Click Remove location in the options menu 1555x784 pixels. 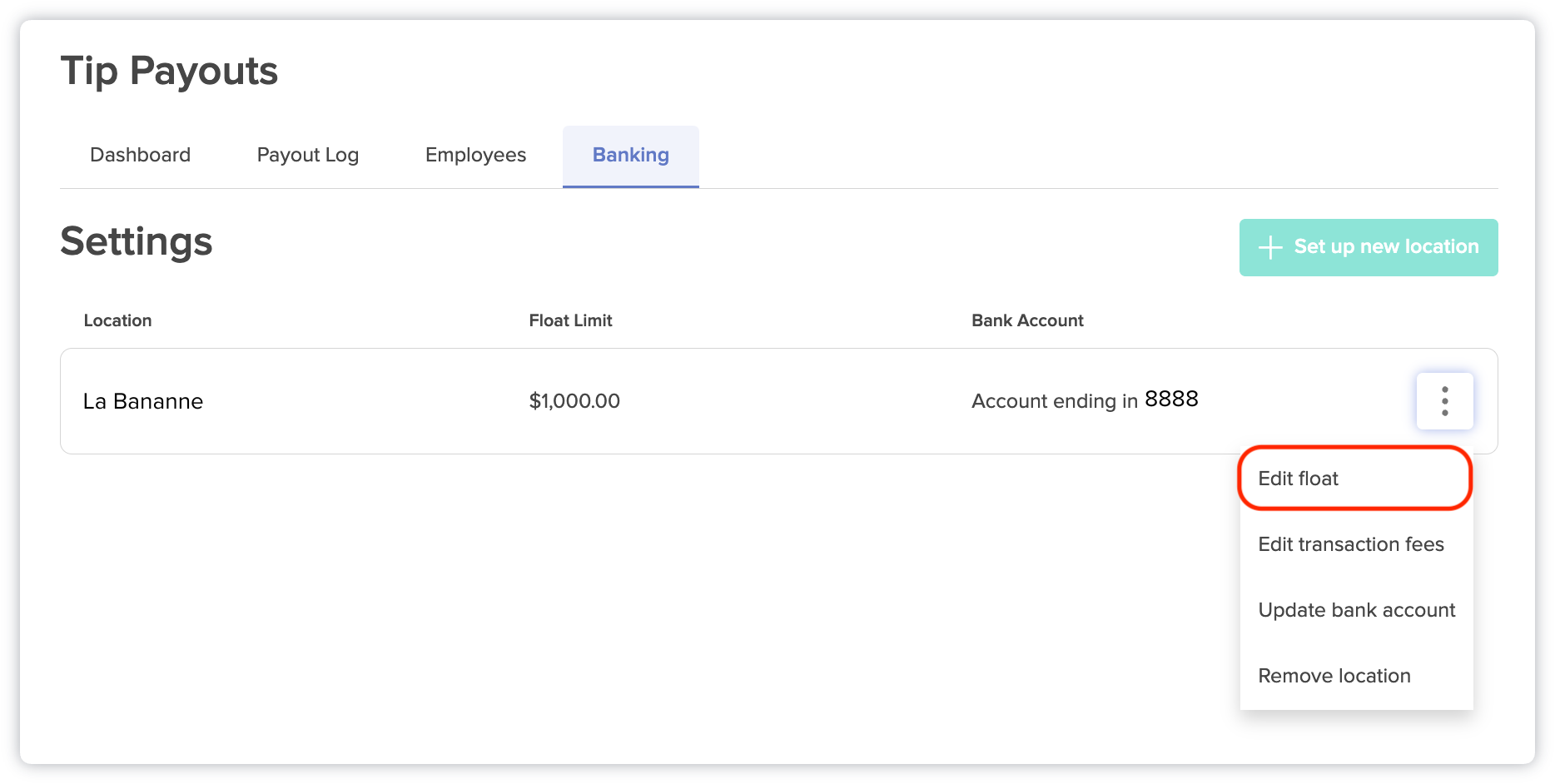click(x=1334, y=675)
